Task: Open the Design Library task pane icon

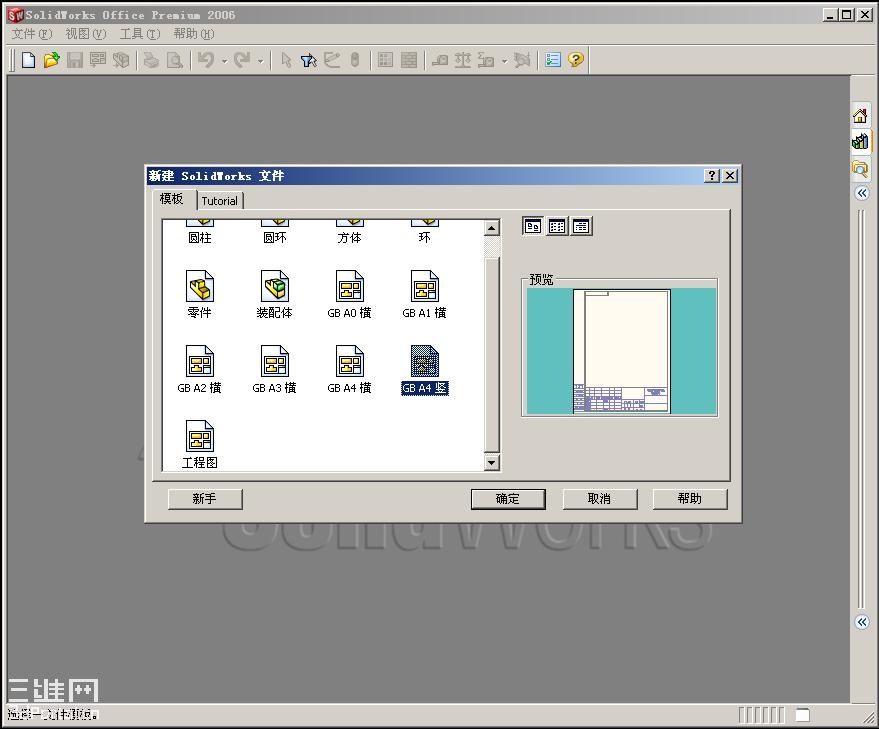Action: tap(860, 141)
